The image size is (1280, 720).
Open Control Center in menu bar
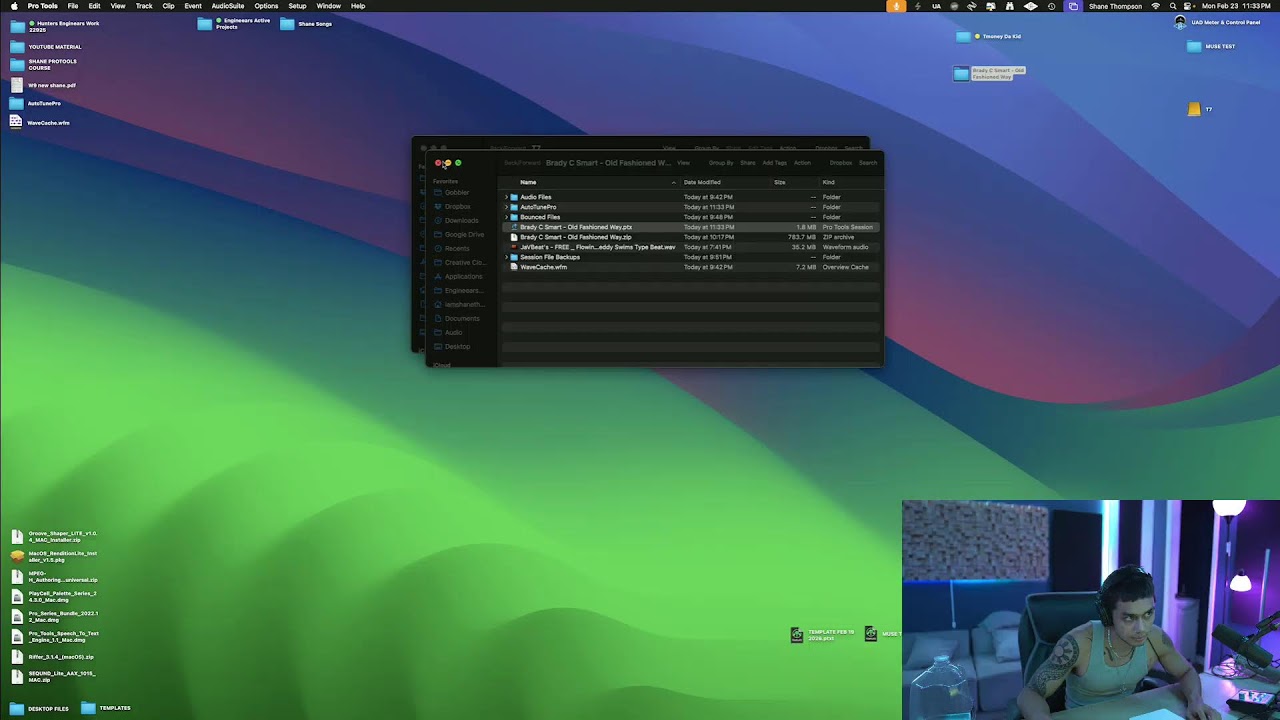pyautogui.click(x=1188, y=6)
